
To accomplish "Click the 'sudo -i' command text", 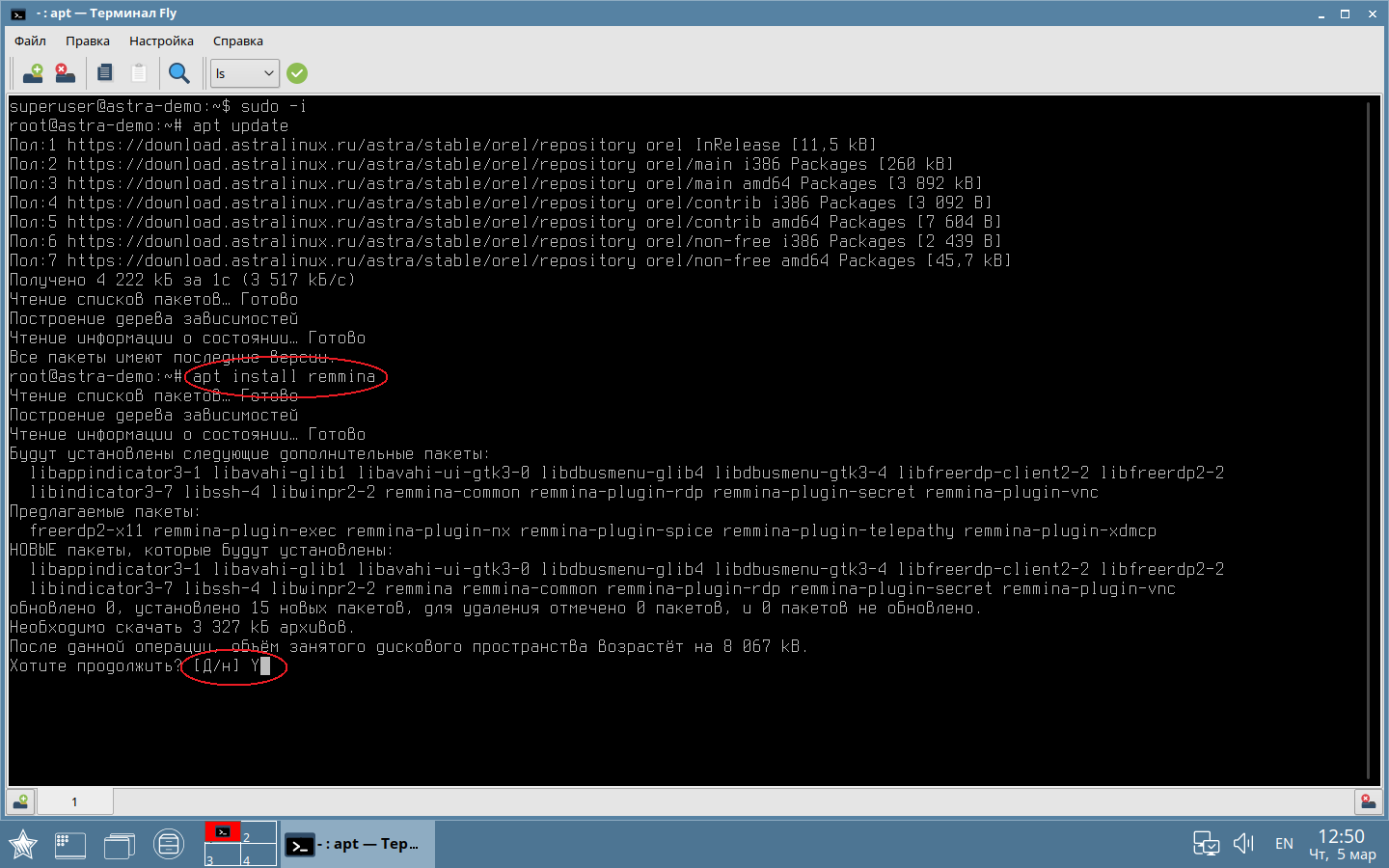I will pos(274,106).
